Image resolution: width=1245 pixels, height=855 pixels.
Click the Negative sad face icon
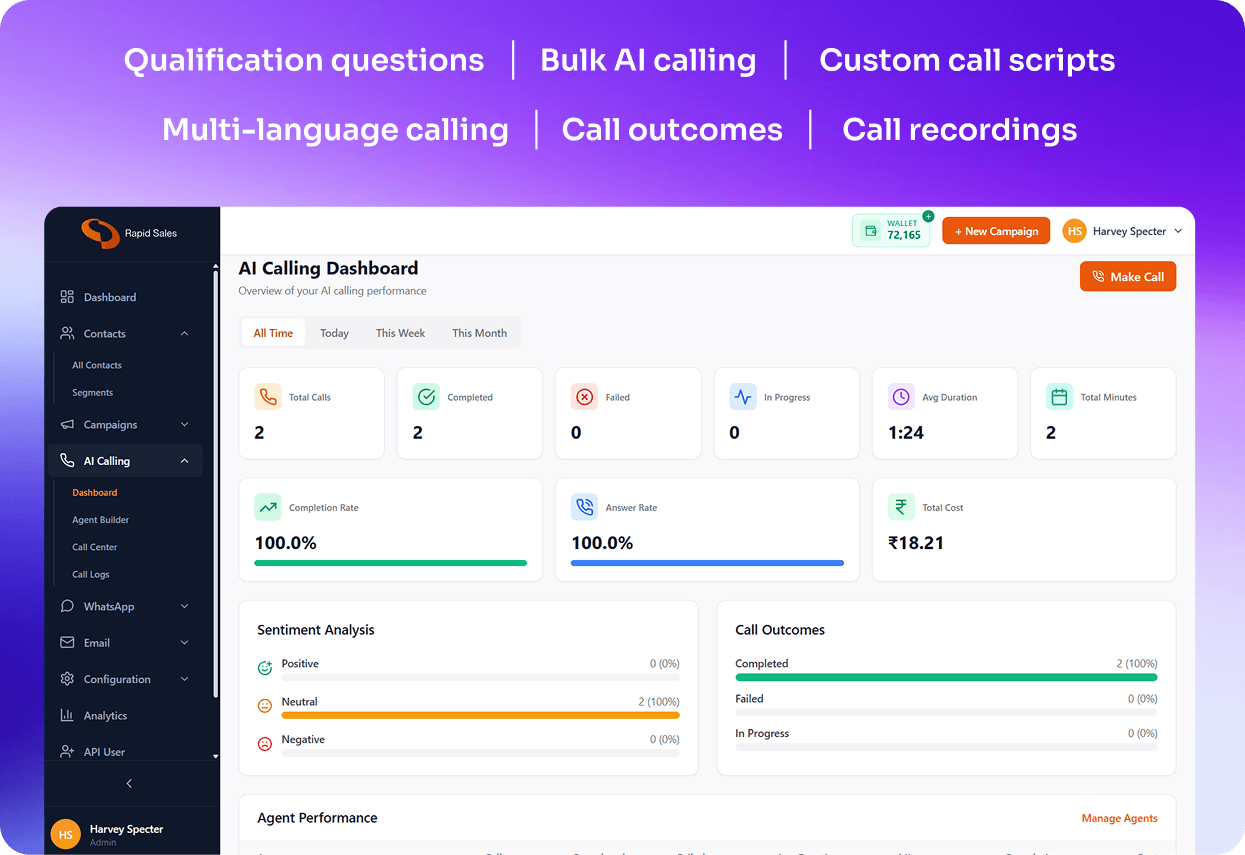(265, 744)
